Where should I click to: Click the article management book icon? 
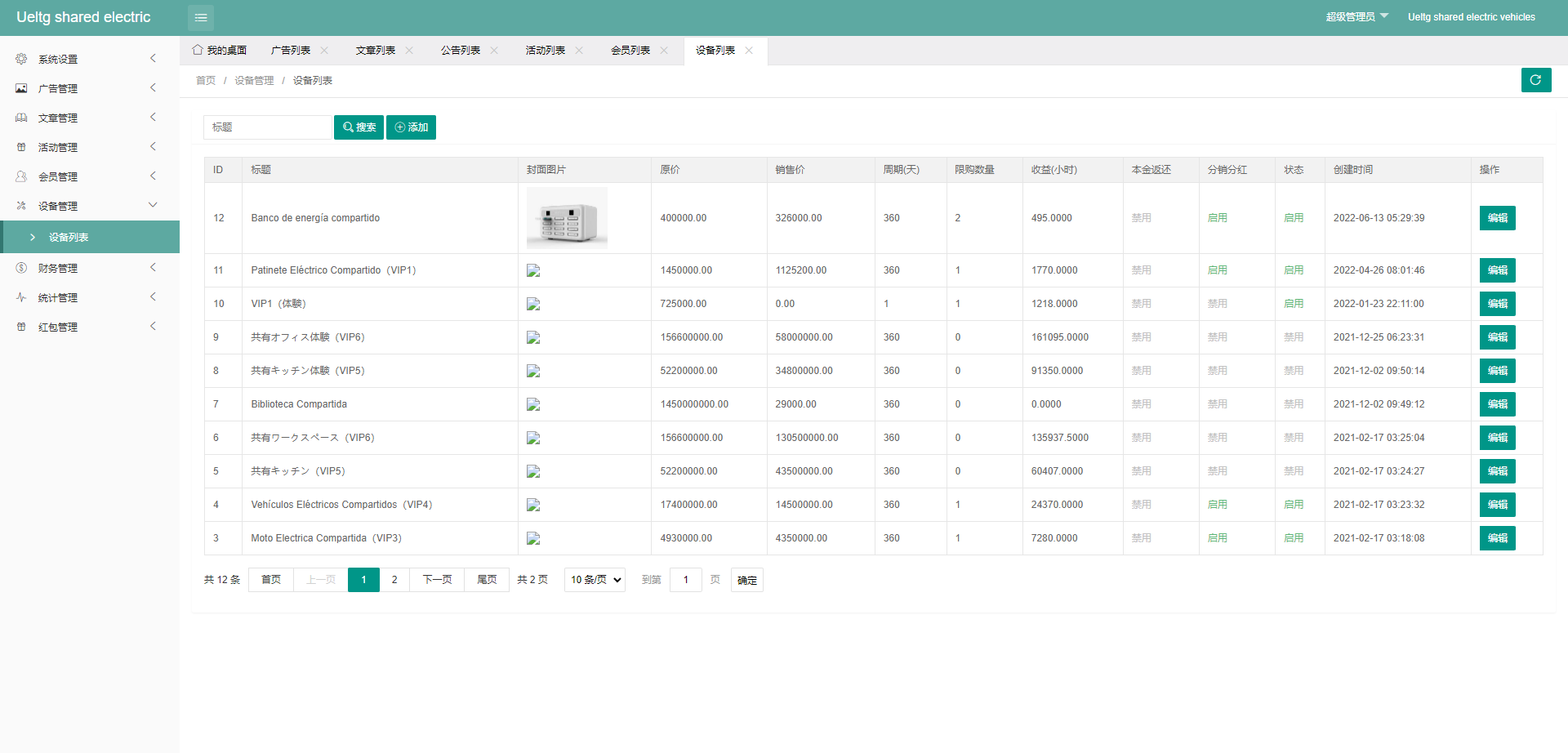[x=21, y=118]
